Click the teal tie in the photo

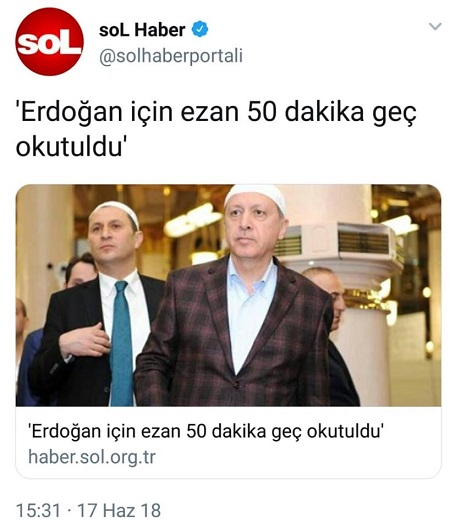[x=122, y=342]
